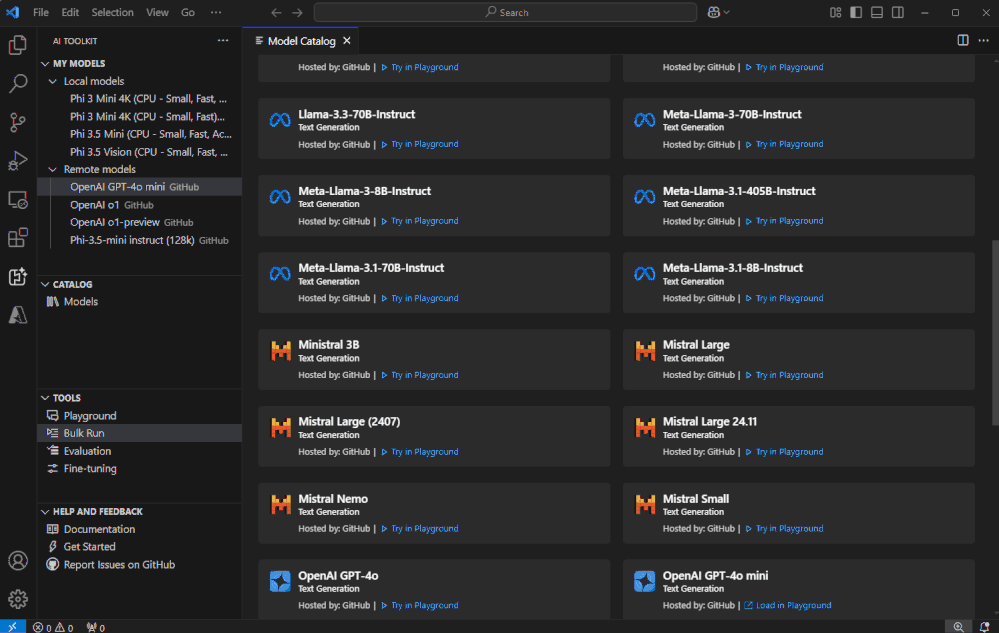The height and width of the screenshot is (633, 999).
Task: Open Source Control view
Action: (18, 122)
